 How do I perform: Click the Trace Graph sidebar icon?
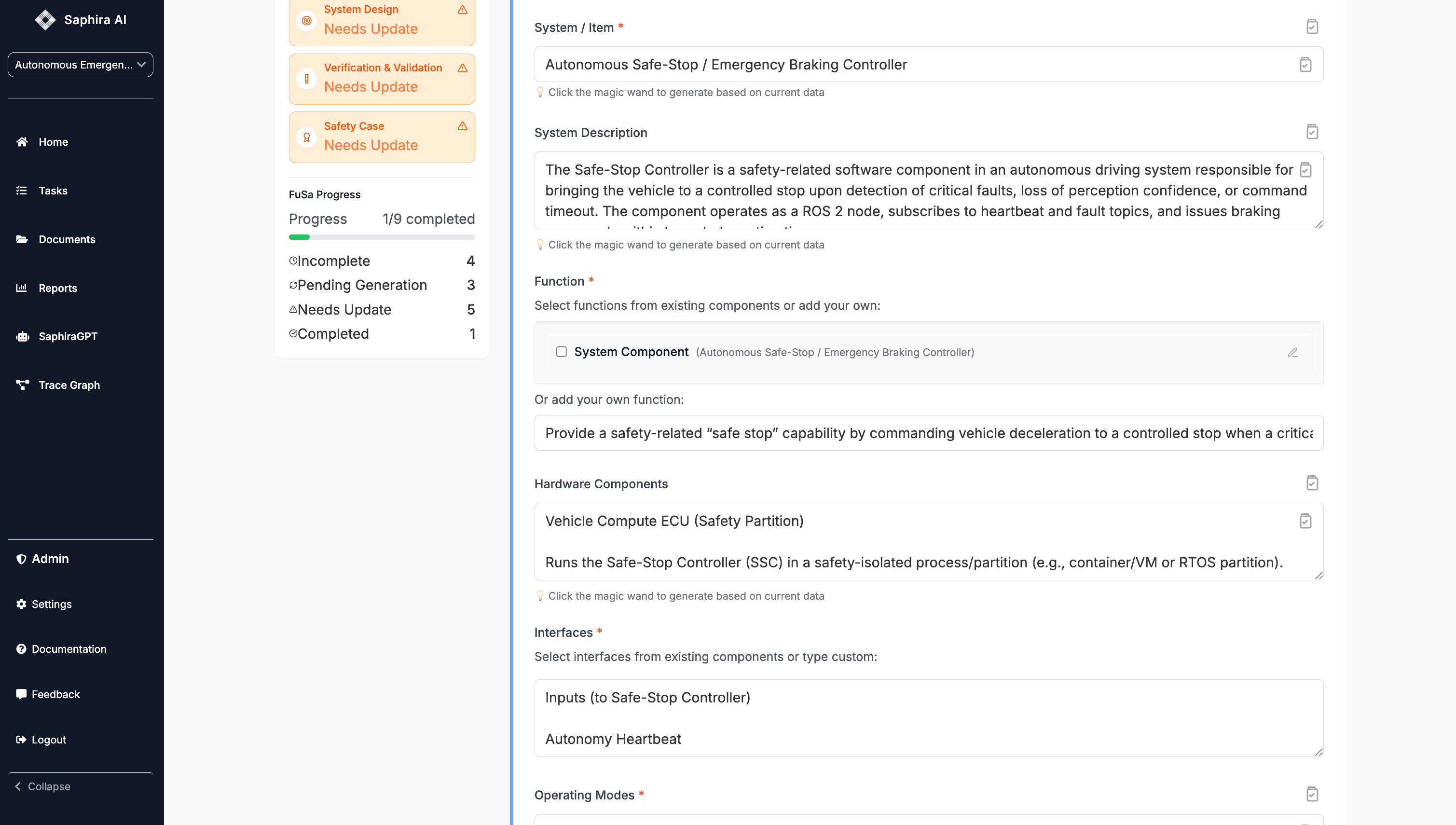[x=22, y=385]
